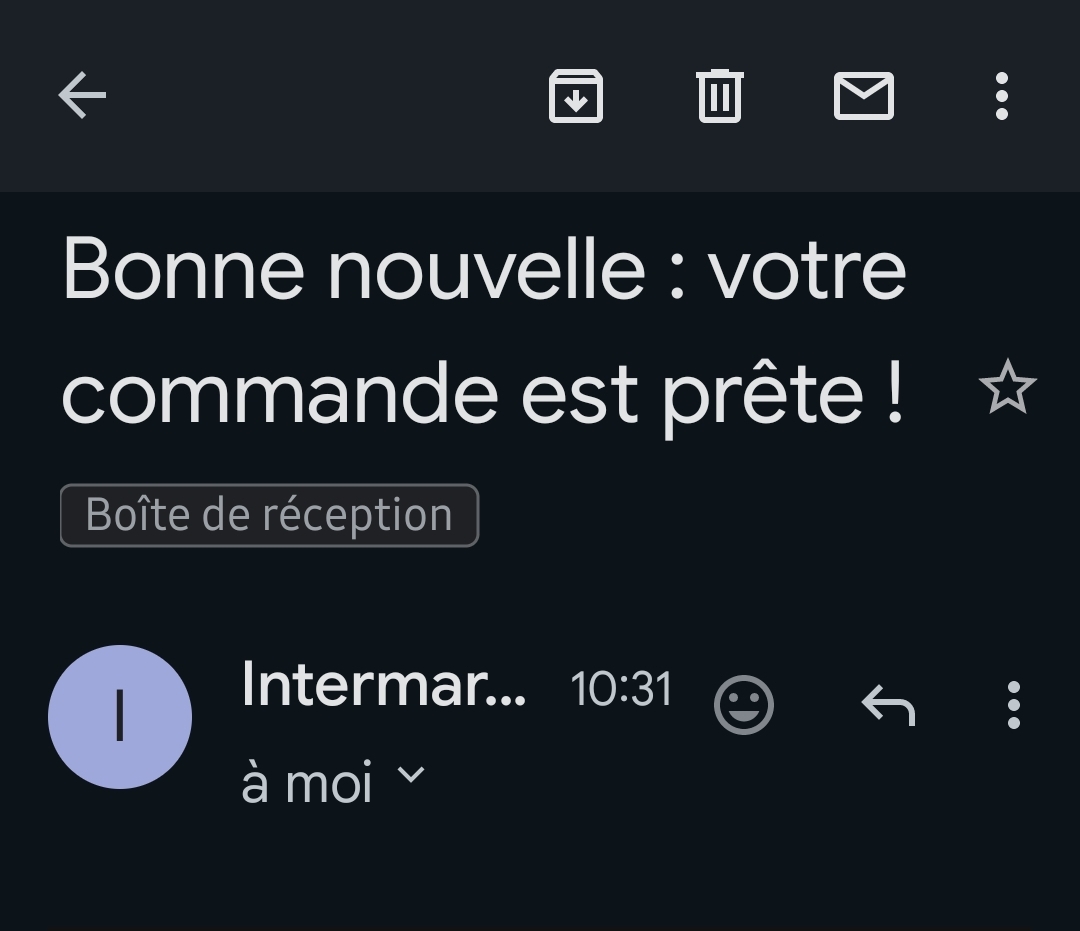This screenshot has height=931, width=1080.
Task: Add an emoji reaction with smiley icon
Action: [x=744, y=704]
